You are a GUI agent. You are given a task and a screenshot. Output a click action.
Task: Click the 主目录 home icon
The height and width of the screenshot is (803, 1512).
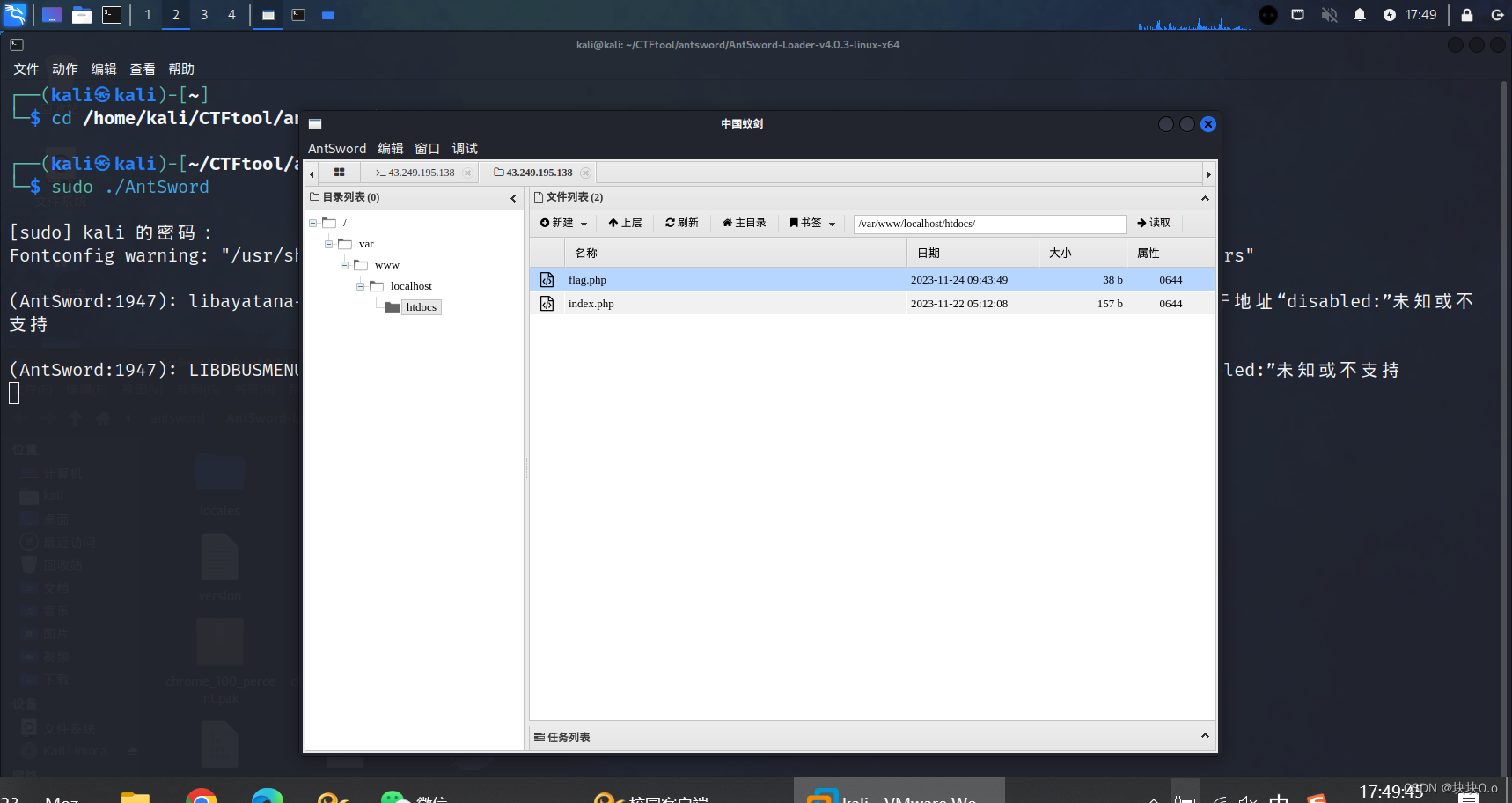tap(727, 223)
